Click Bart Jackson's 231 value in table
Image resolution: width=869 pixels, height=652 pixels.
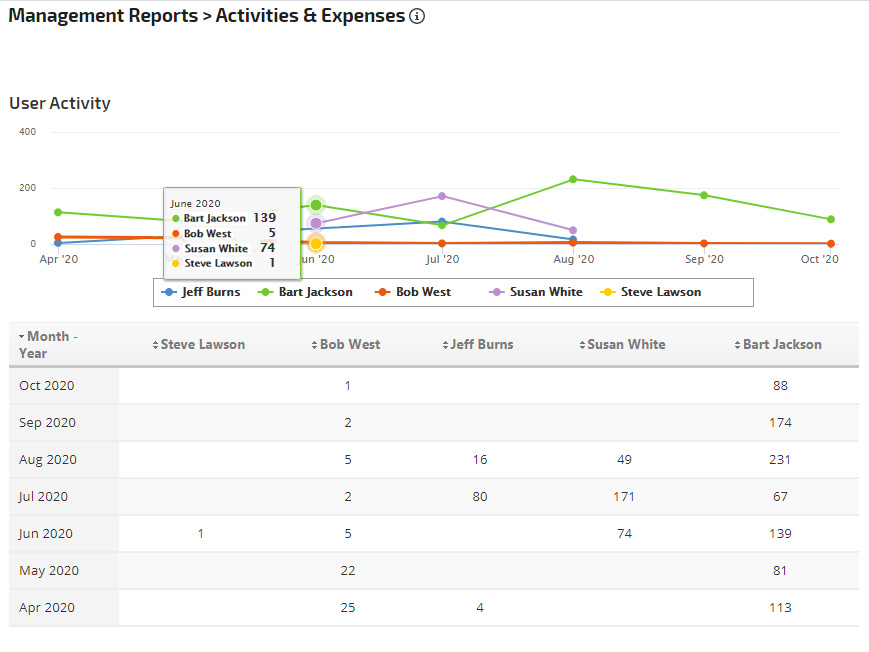pyautogui.click(x=780, y=460)
